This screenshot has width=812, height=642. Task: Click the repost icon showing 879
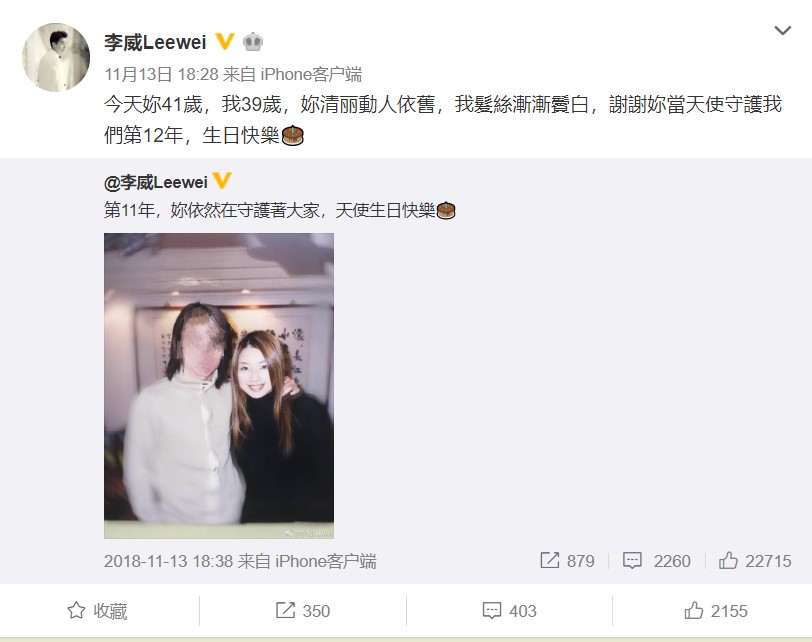coord(549,560)
